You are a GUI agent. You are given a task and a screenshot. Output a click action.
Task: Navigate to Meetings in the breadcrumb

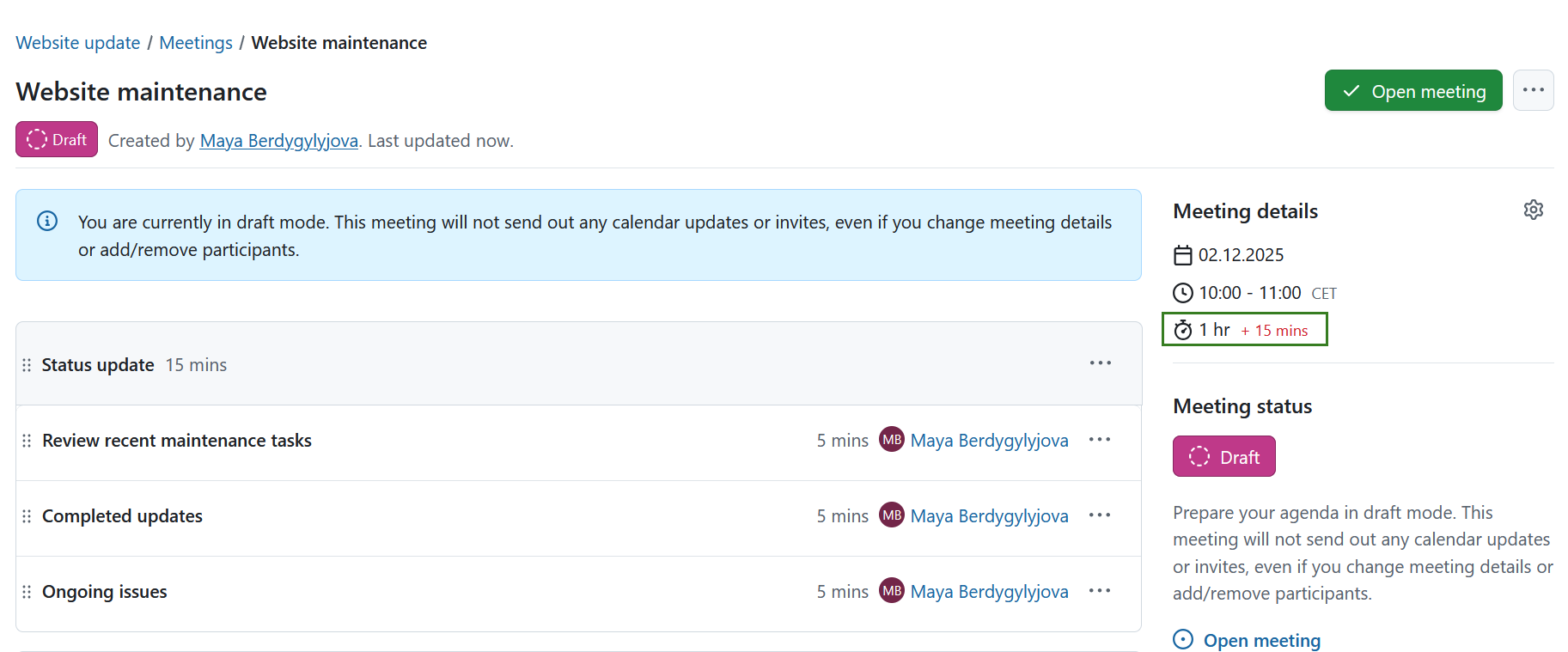(196, 43)
